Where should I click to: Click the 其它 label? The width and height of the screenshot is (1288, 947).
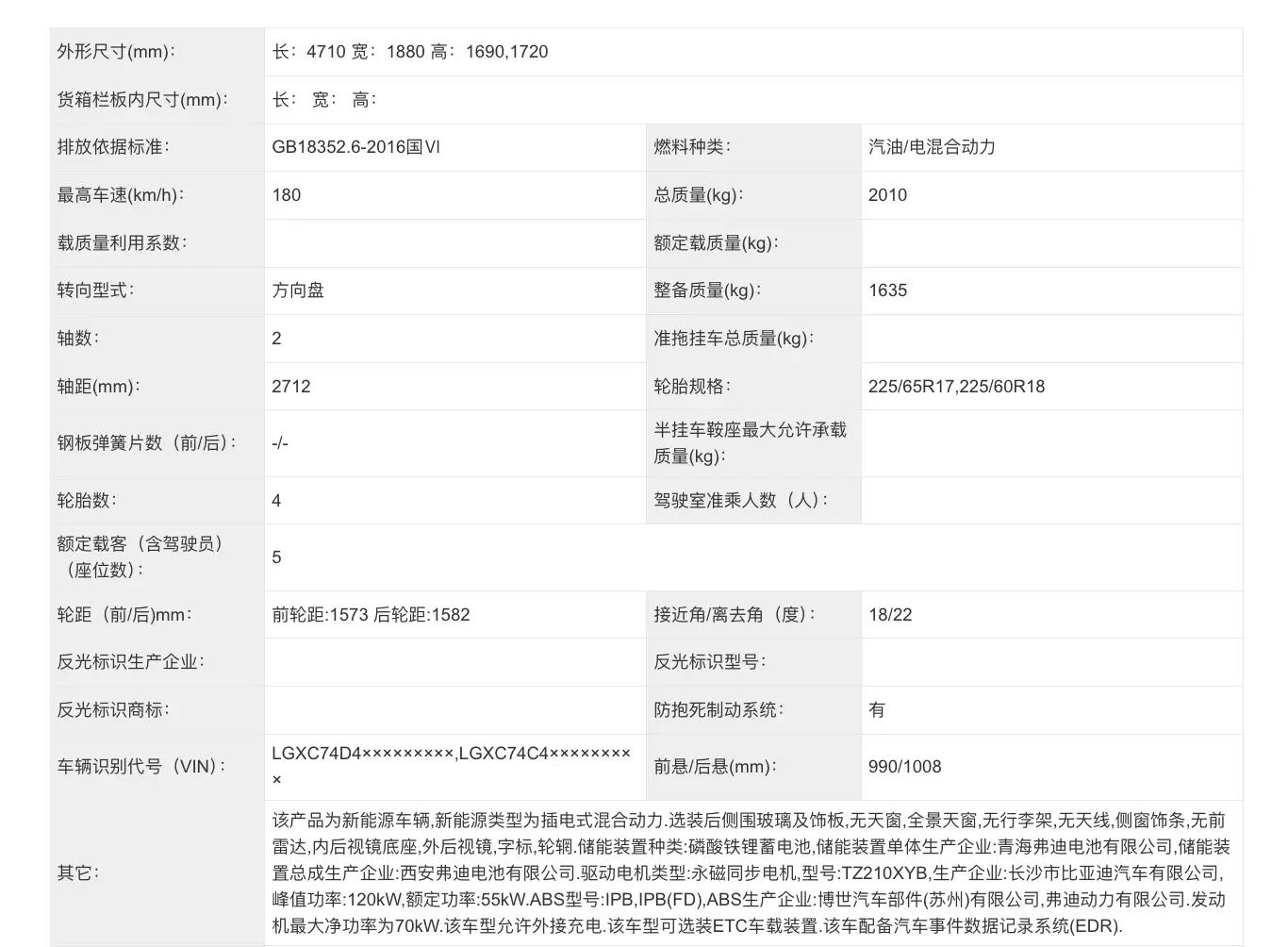tap(78, 873)
